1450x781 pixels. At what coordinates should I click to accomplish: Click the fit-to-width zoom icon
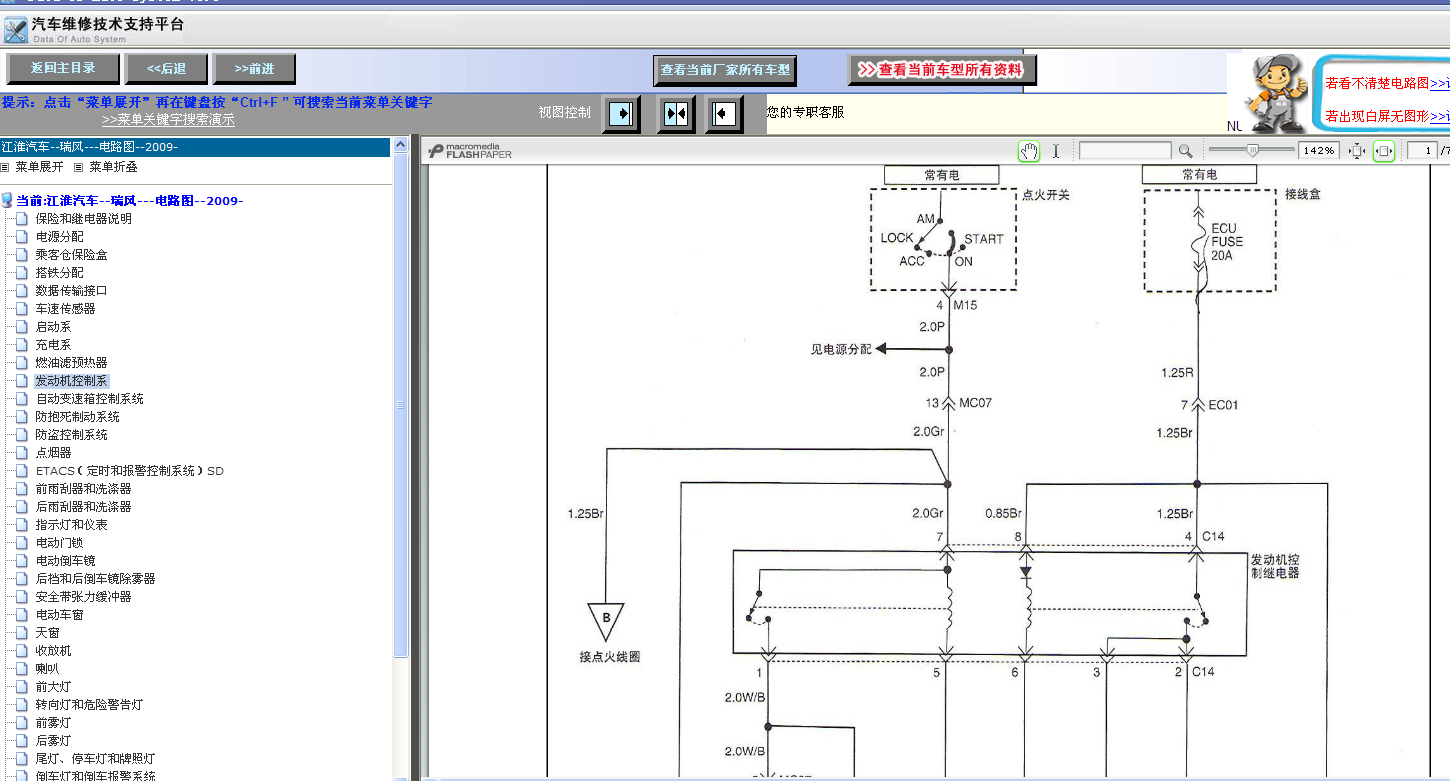(x=1384, y=151)
